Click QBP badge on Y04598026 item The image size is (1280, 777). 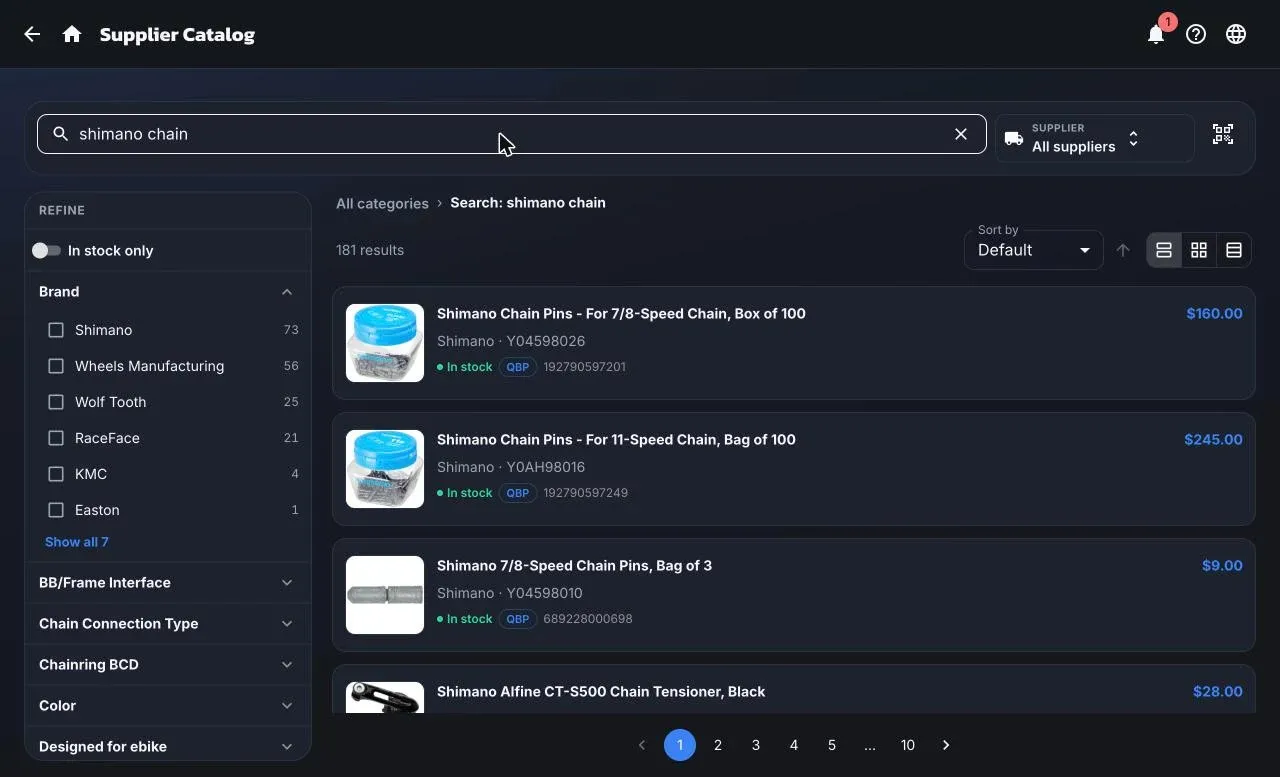coord(517,367)
